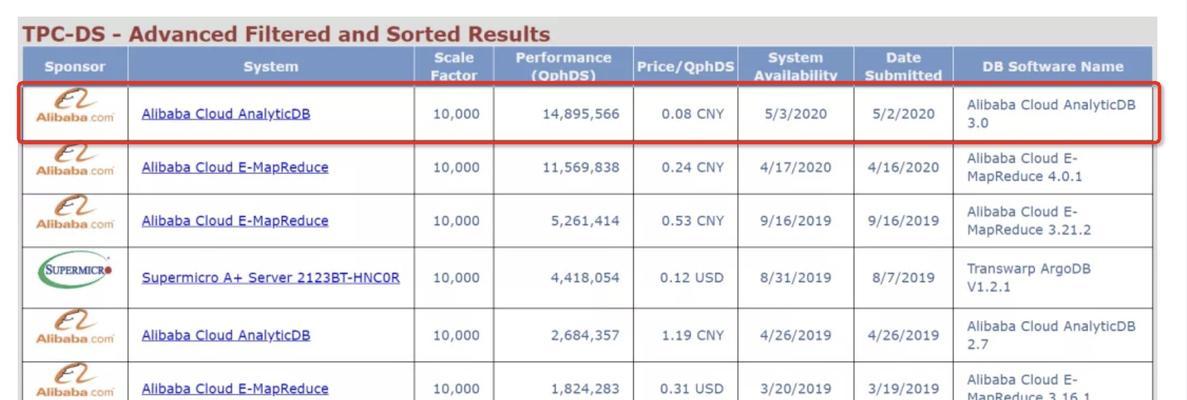Image resolution: width=1187 pixels, height=400 pixels.
Task: Click the Alibaba logo in the highlighted row
Action: 75,106
